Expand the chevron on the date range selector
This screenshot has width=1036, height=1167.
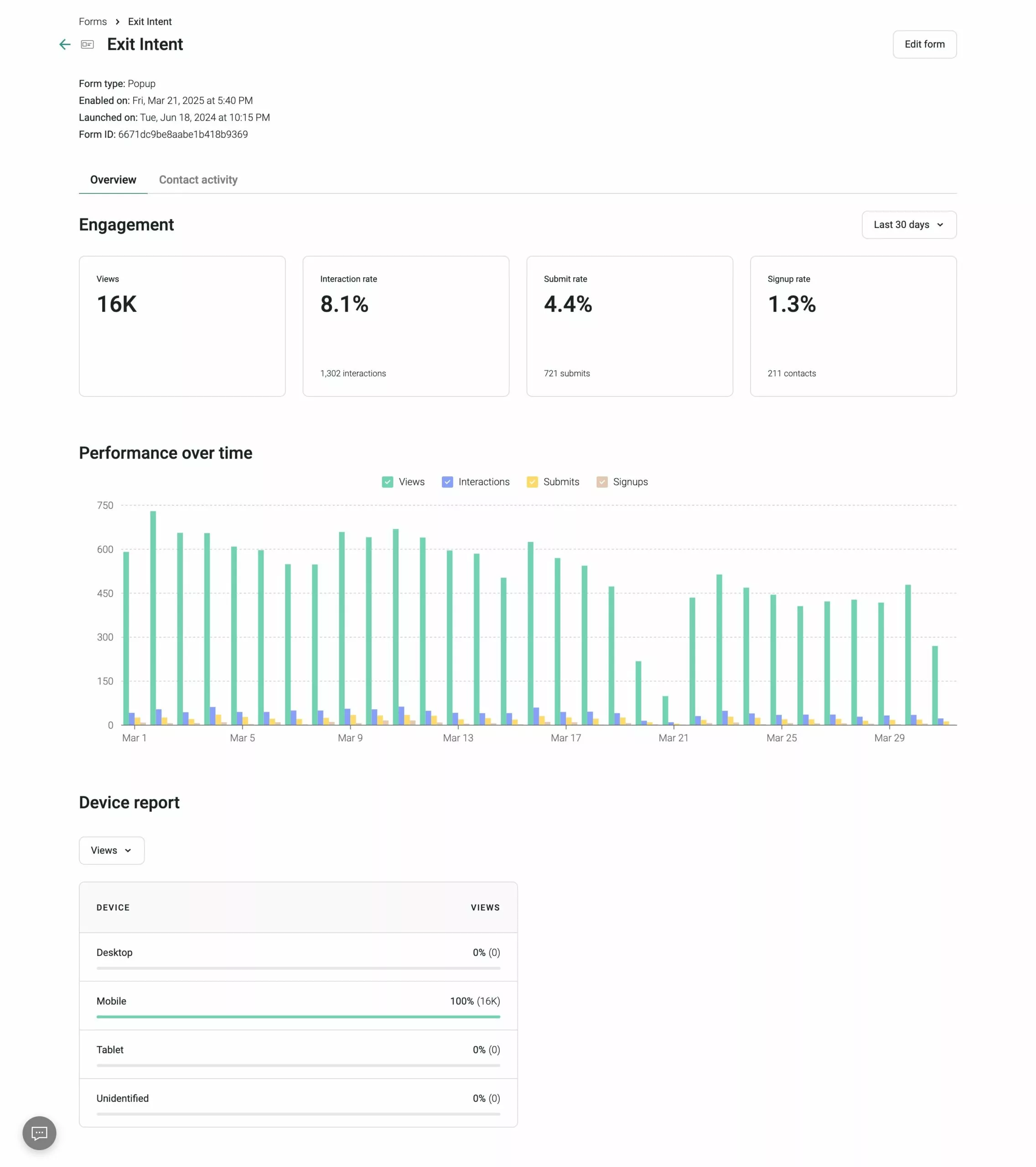941,225
